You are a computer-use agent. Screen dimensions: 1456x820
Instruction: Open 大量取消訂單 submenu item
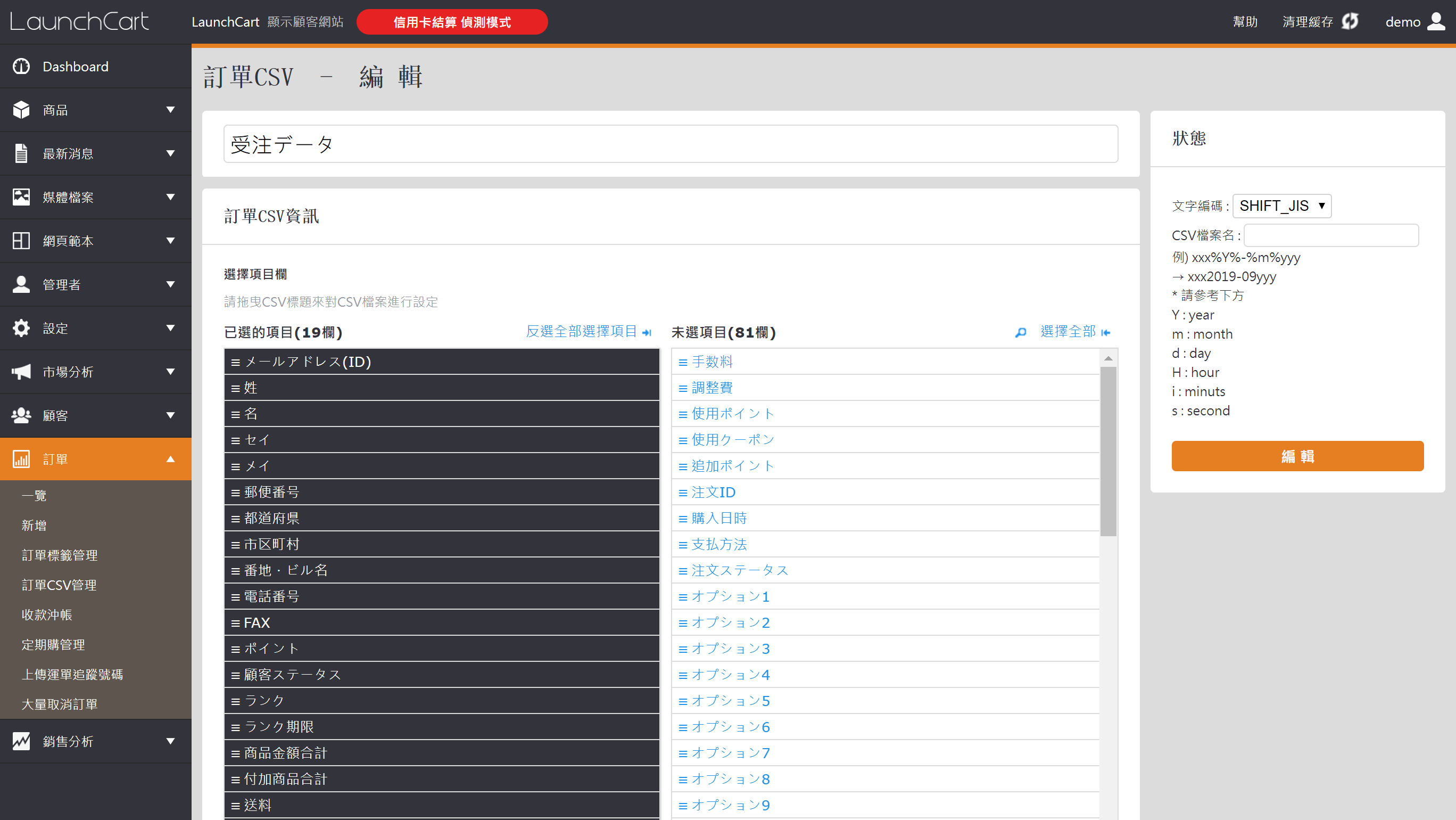click(x=60, y=704)
